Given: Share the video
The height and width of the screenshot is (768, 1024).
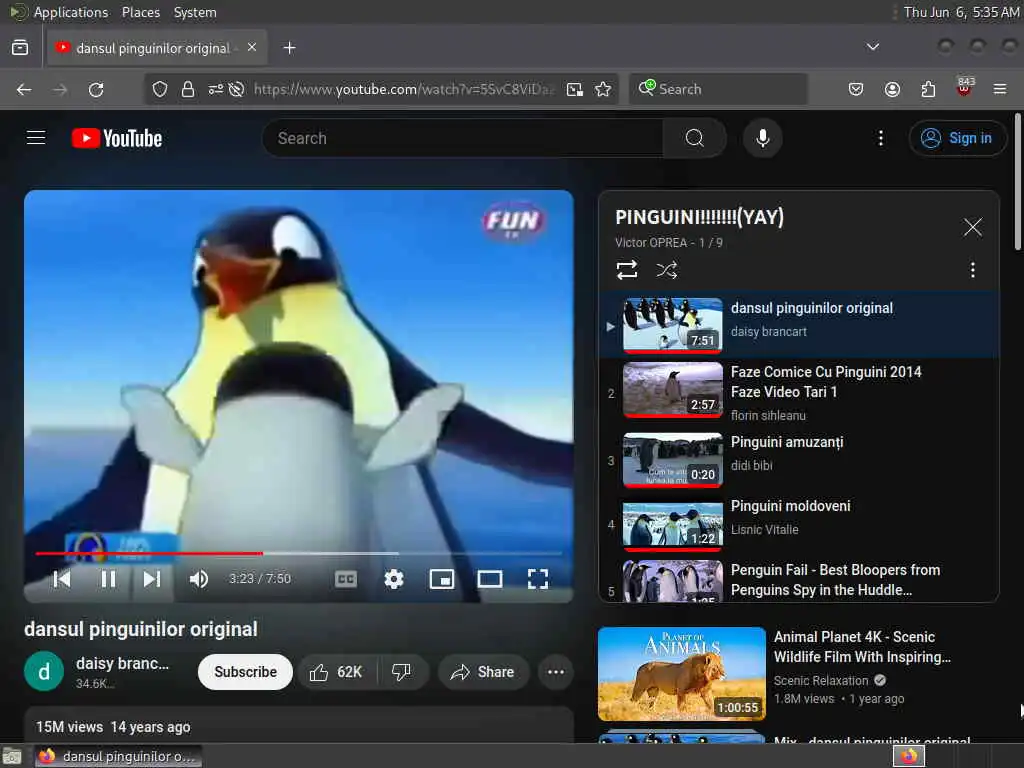Looking at the screenshot, I should [x=483, y=672].
